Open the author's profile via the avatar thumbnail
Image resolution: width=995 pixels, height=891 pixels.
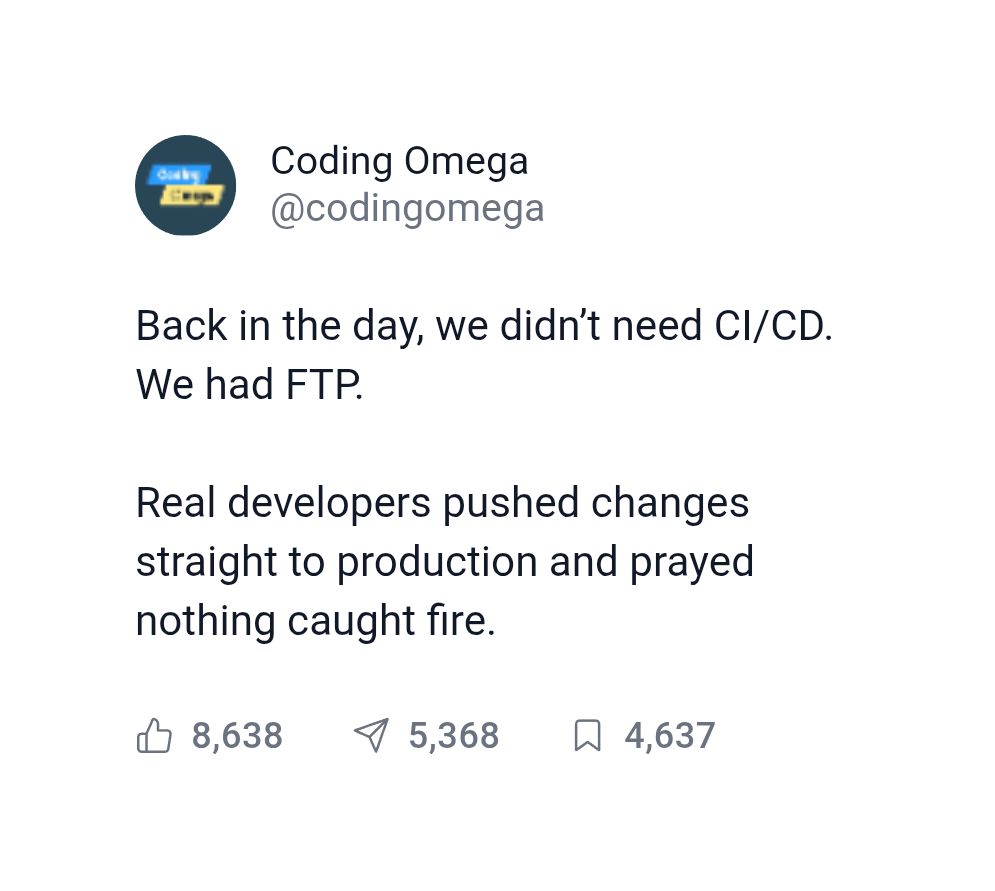(185, 185)
